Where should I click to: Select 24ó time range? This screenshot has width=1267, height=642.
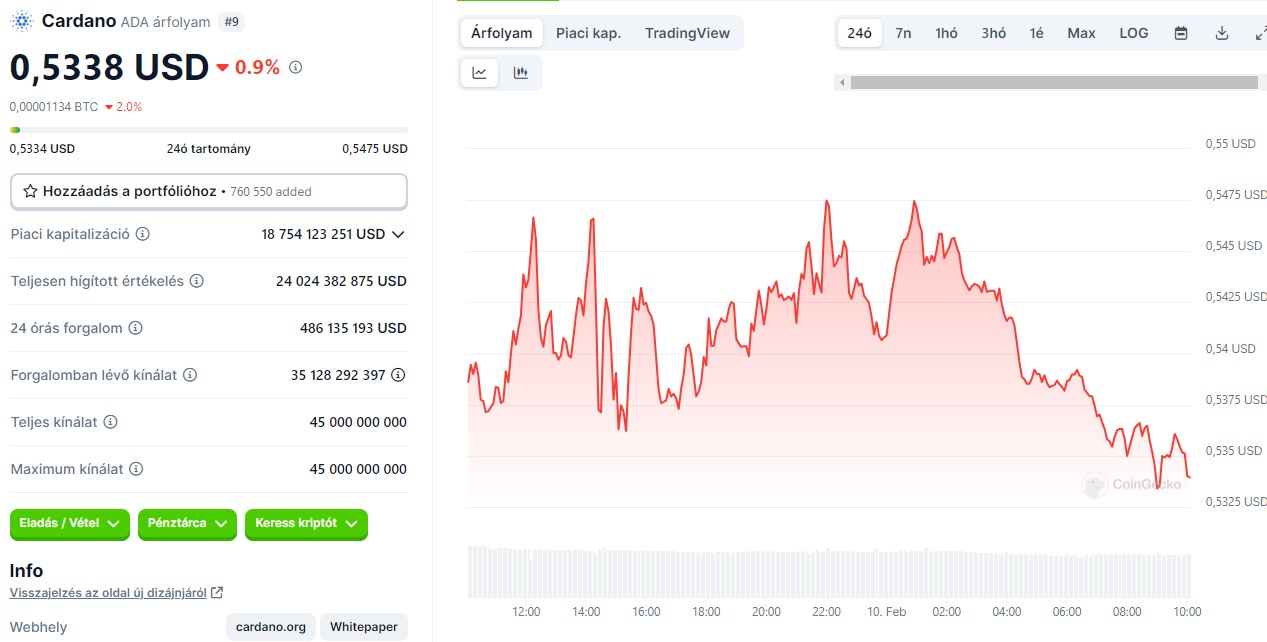pyautogui.click(x=860, y=33)
